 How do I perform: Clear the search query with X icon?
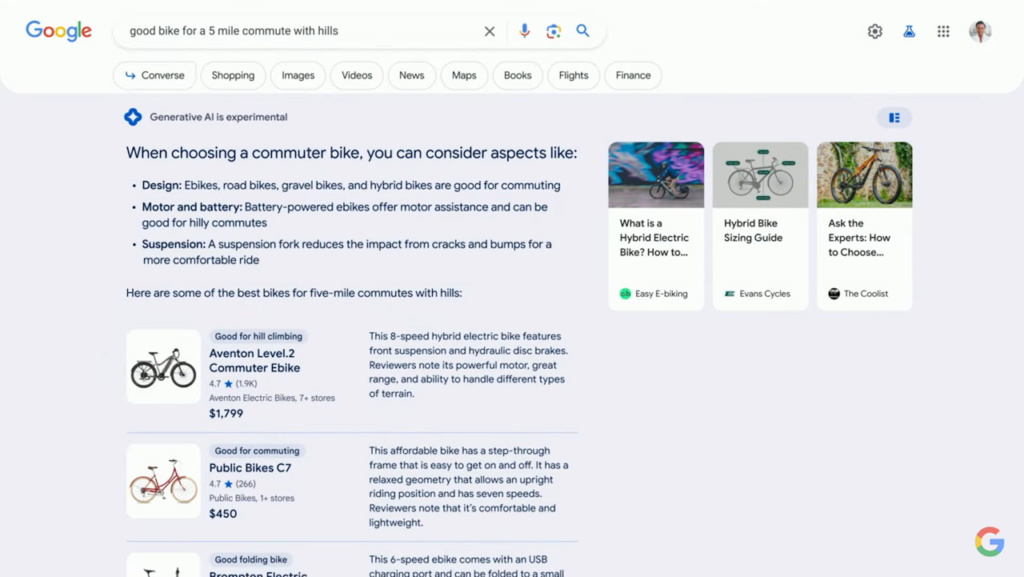[489, 31]
